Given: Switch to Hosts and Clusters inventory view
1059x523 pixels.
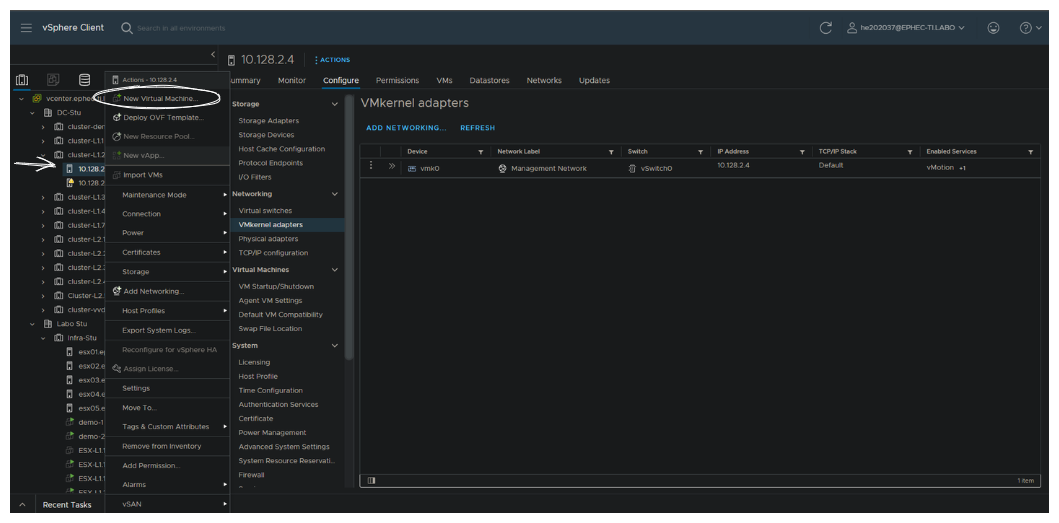Looking at the screenshot, I should coord(22,80).
